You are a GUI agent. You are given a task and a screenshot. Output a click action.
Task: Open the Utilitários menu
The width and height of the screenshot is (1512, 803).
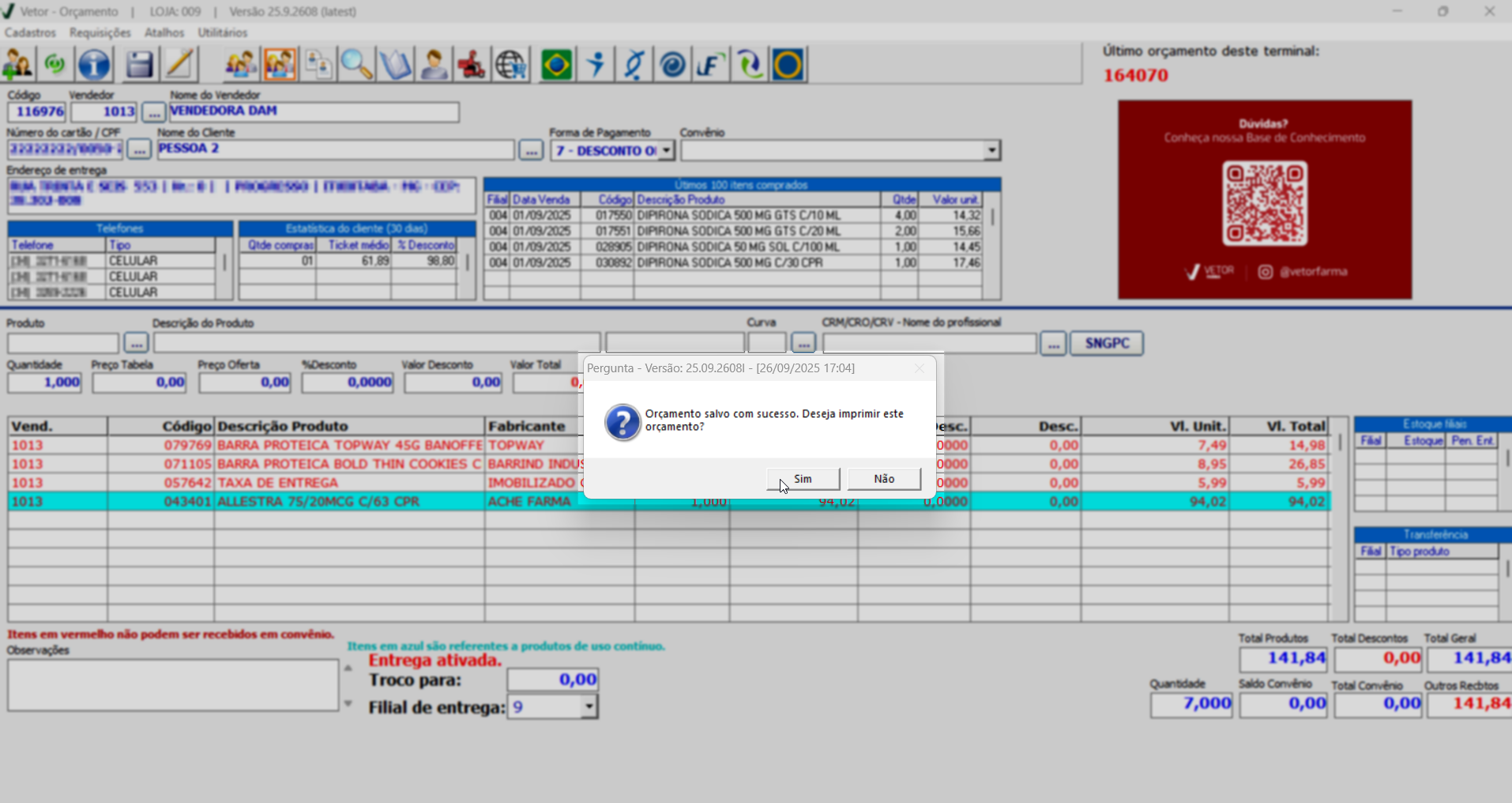click(222, 32)
